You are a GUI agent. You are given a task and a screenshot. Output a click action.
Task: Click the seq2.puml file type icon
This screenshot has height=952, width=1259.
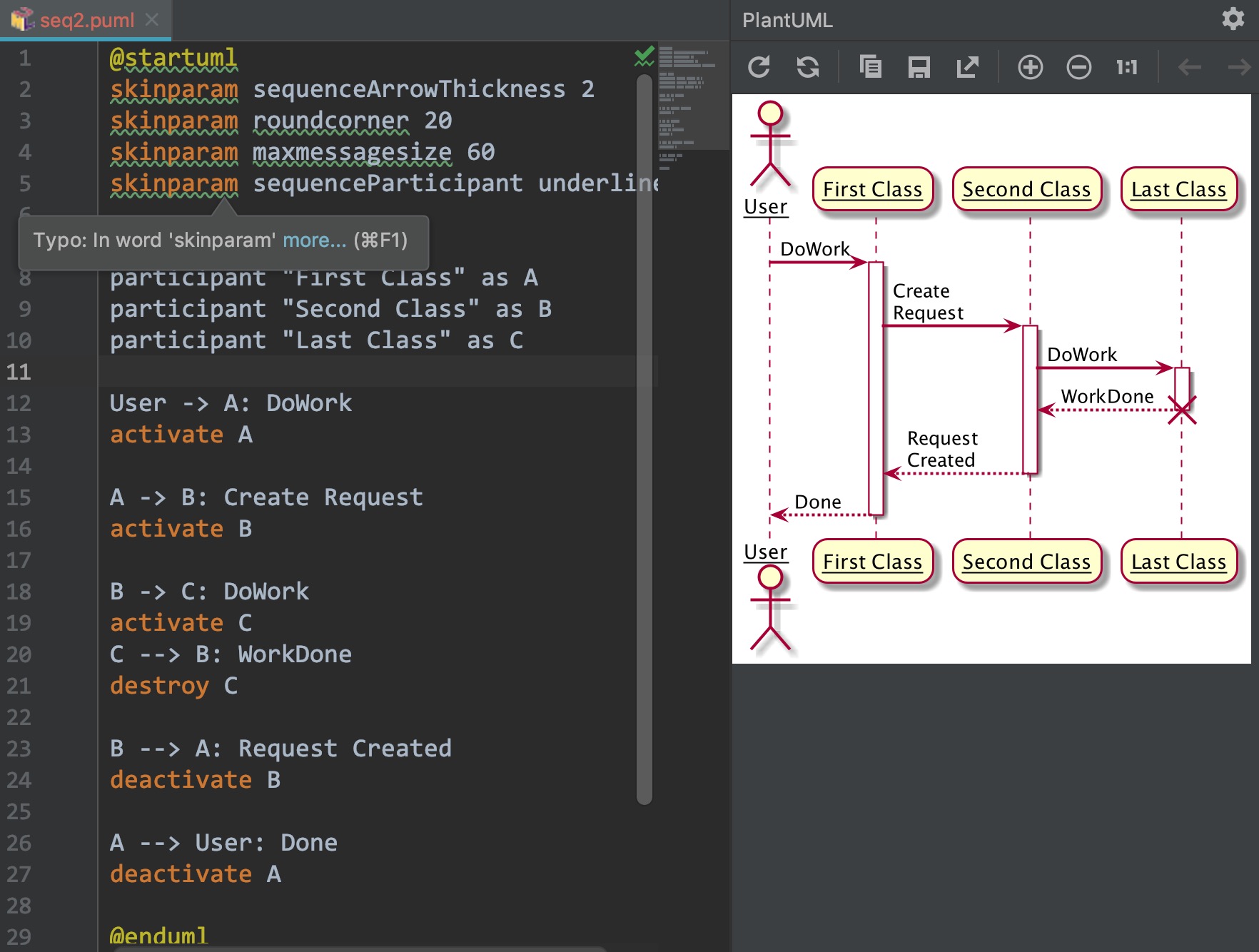22,19
